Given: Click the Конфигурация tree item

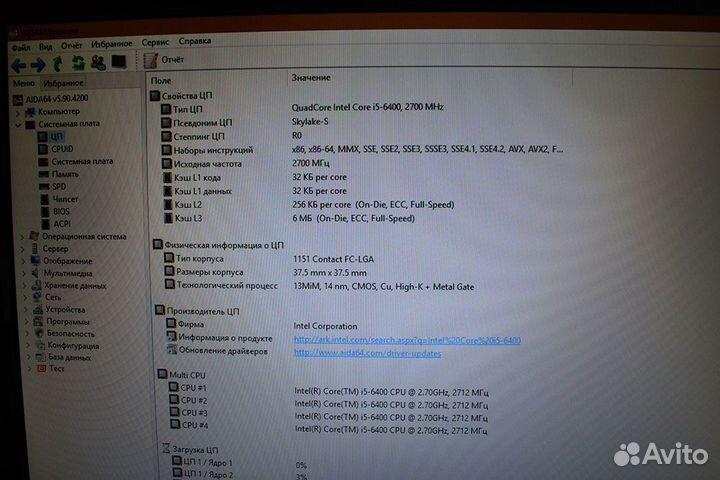Looking at the screenshot, I should click(x=68, y=345).
